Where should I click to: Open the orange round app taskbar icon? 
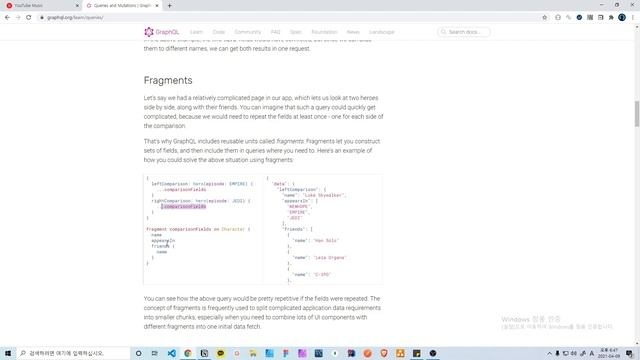[x=367, y=353]
